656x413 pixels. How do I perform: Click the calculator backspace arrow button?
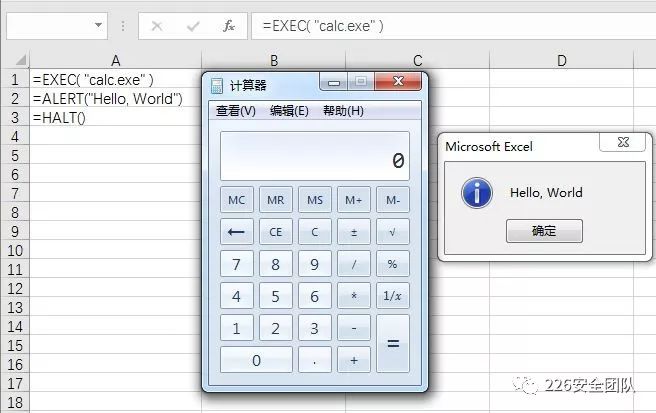[236, 231]
